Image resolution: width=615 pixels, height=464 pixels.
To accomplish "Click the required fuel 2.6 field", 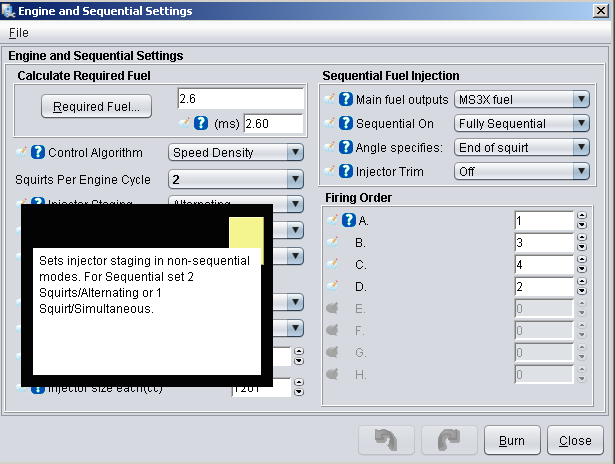I will tap(241, 98).
